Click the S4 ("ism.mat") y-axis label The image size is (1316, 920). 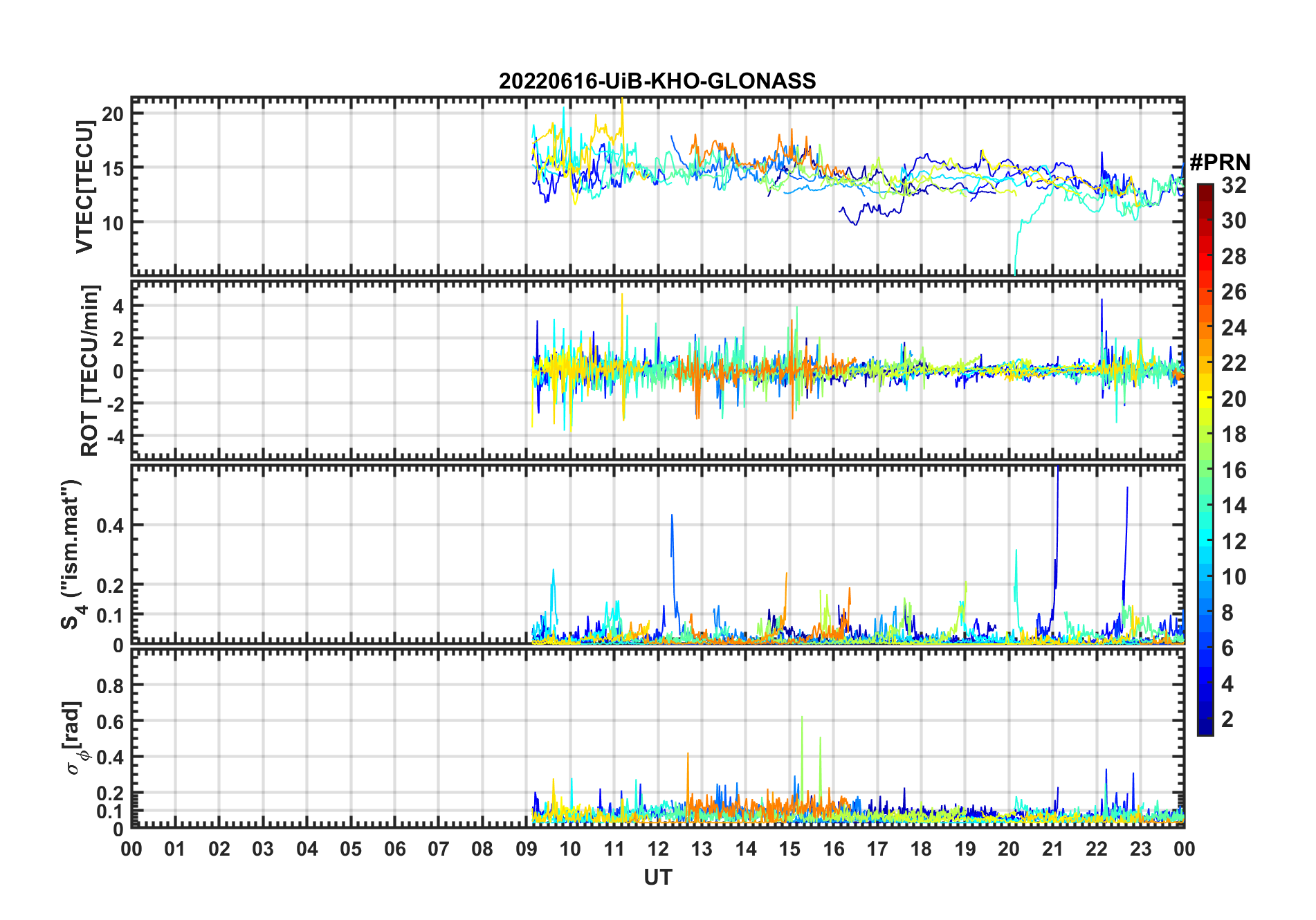coord(72,554)
